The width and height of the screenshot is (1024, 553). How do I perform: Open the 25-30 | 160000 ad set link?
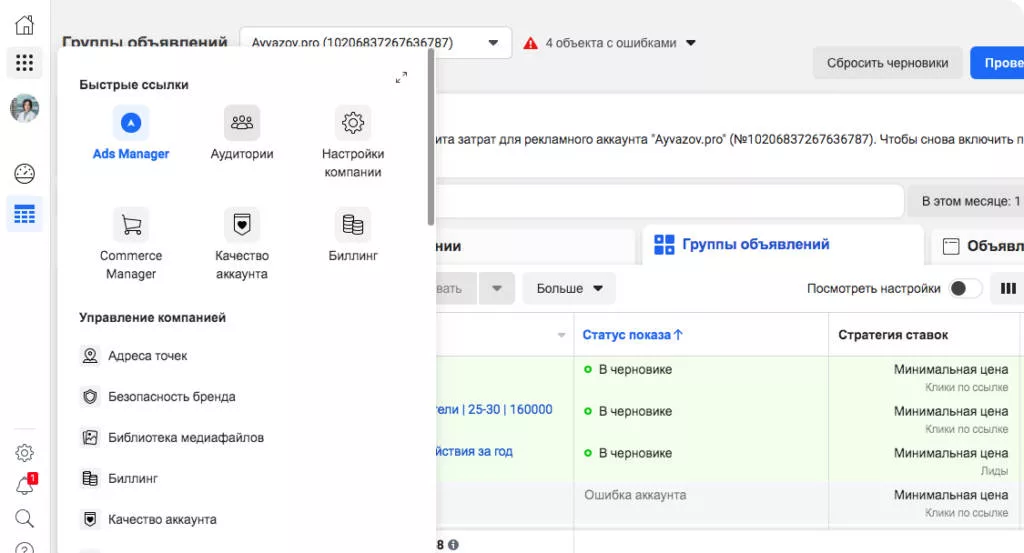click(x=494, y=409)
